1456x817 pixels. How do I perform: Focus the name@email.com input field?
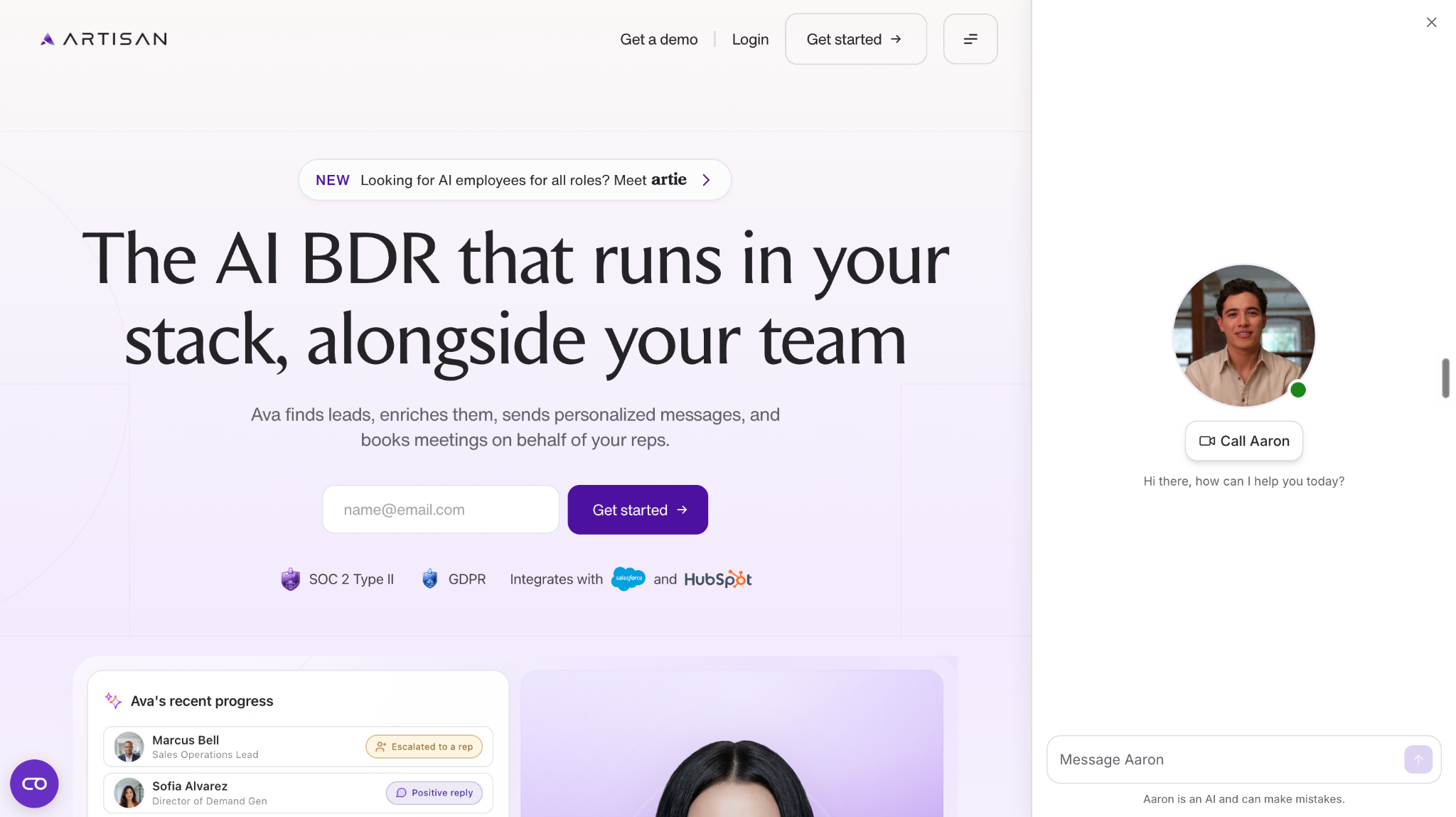[x=440, y=510]
